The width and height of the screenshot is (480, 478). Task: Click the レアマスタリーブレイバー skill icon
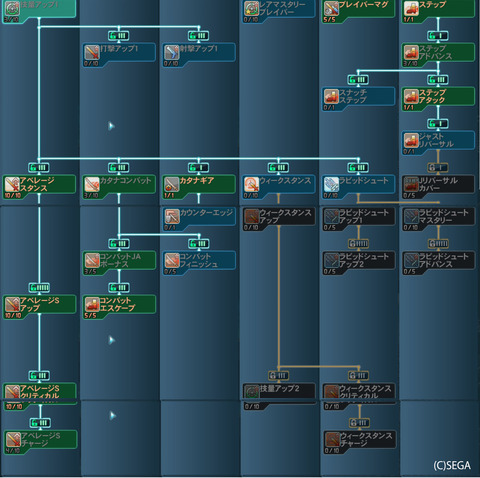pos(252,8)
